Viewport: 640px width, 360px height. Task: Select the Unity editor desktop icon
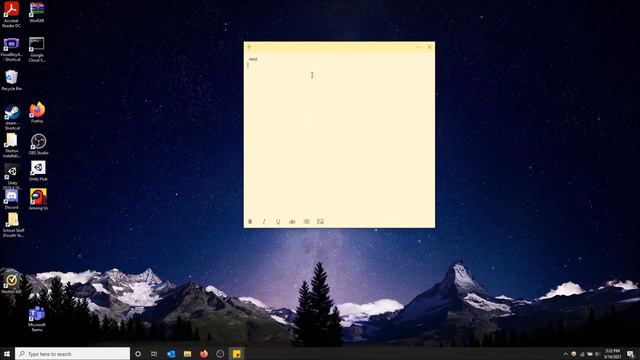point(12,176)
